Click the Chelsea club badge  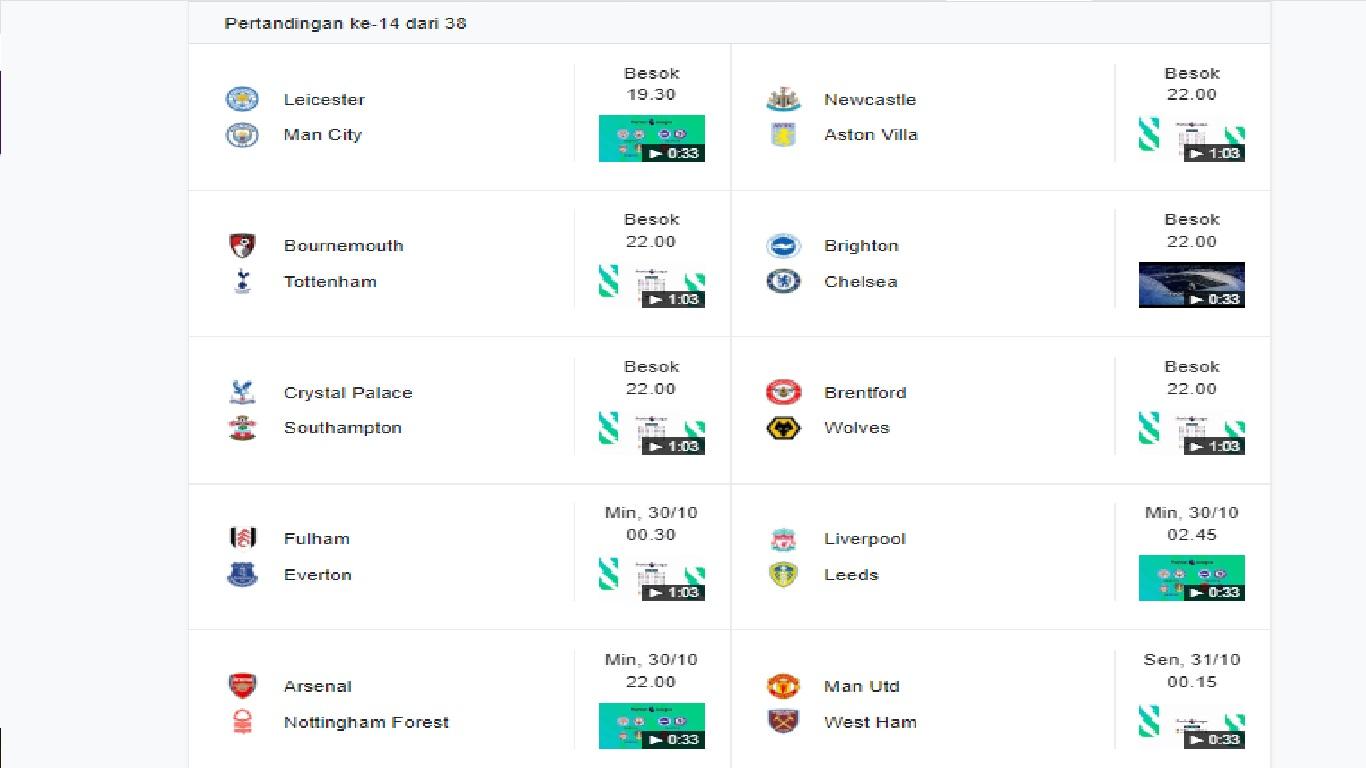coord(784,281)
